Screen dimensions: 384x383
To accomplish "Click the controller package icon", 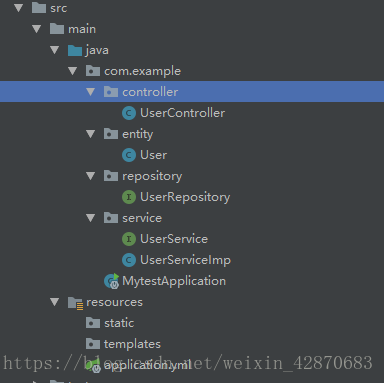I will tap(111, 92).
